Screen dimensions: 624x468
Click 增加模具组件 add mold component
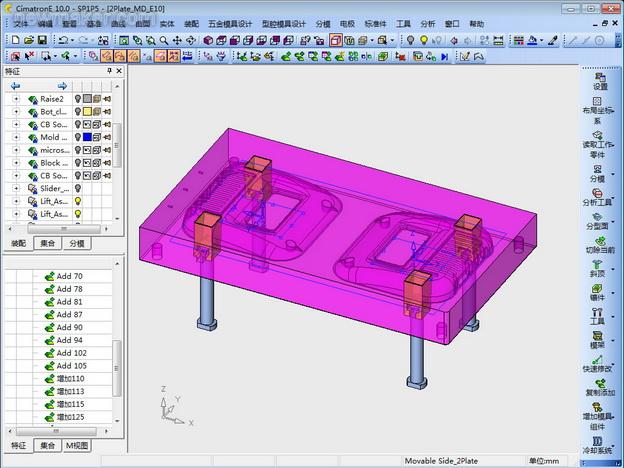click(x=597, y=416)
